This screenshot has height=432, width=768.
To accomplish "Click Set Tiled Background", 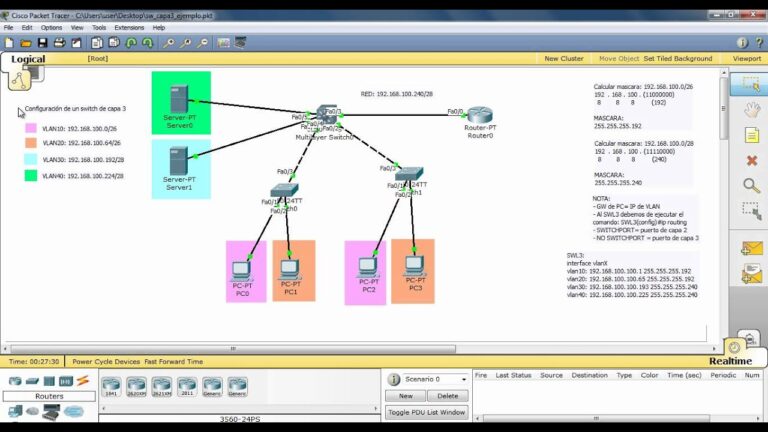I will (x=678, y=59).
